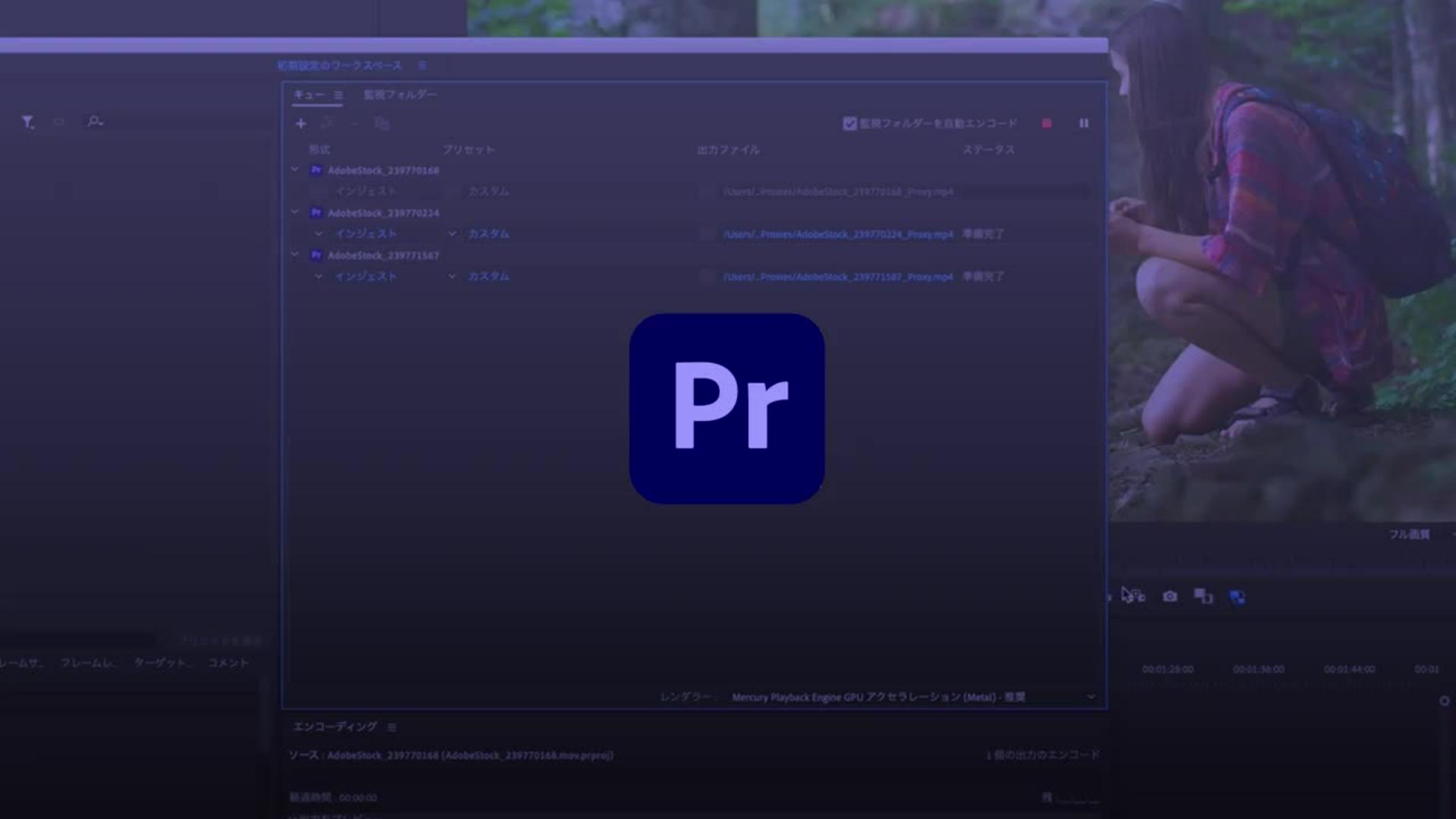The width and height of the screenshot is (1456, 819).
Task: Click the preset search magnifier icon
Action: coord(95,121)
